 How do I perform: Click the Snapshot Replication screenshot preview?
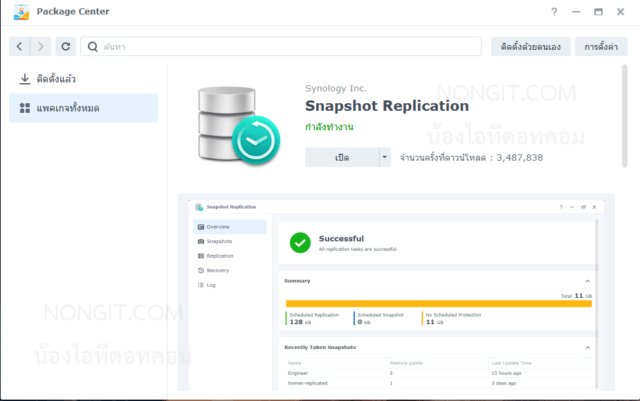[396, 292]
